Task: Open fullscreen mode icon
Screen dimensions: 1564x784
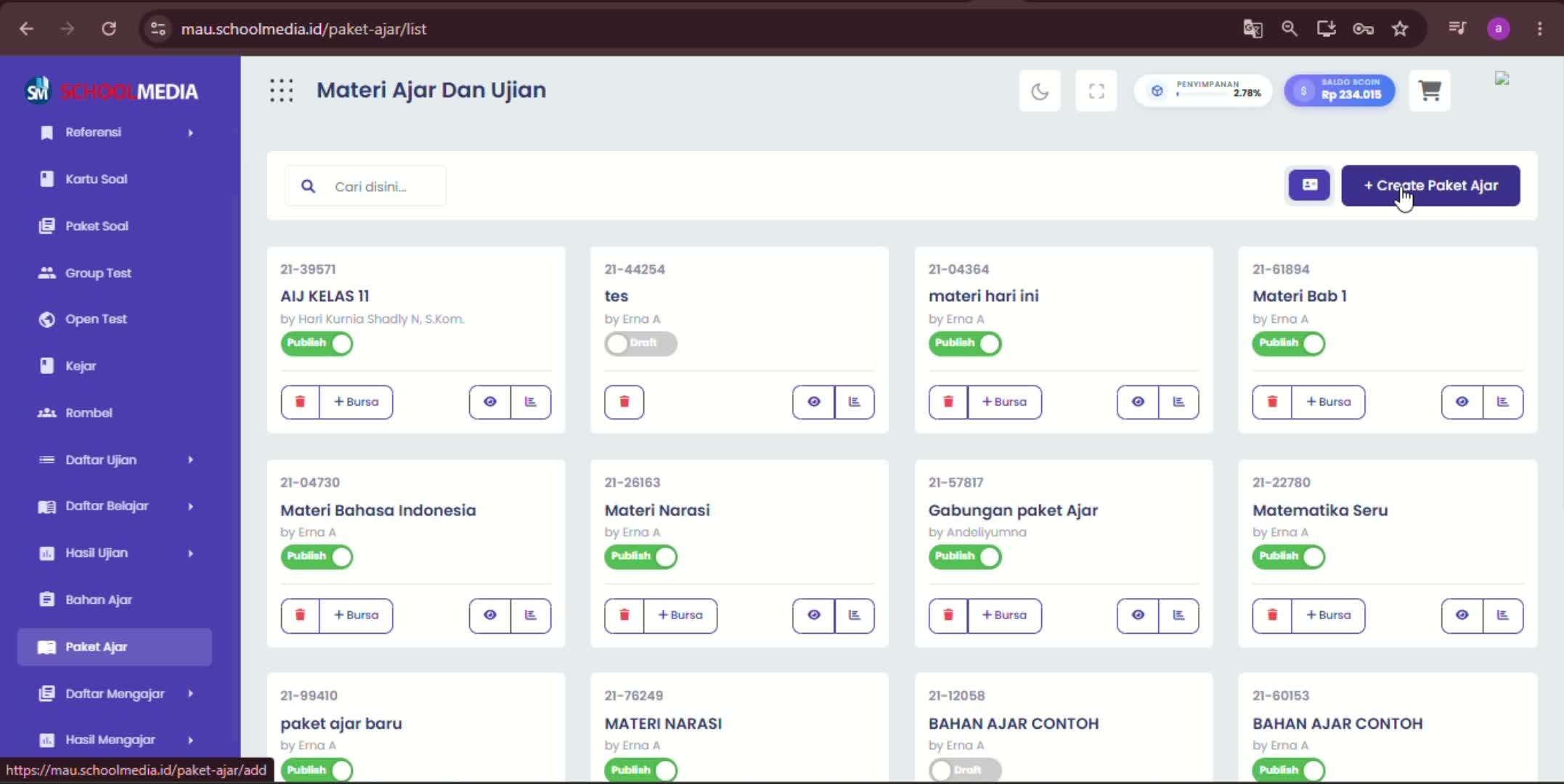Action: pos(1096,91)
